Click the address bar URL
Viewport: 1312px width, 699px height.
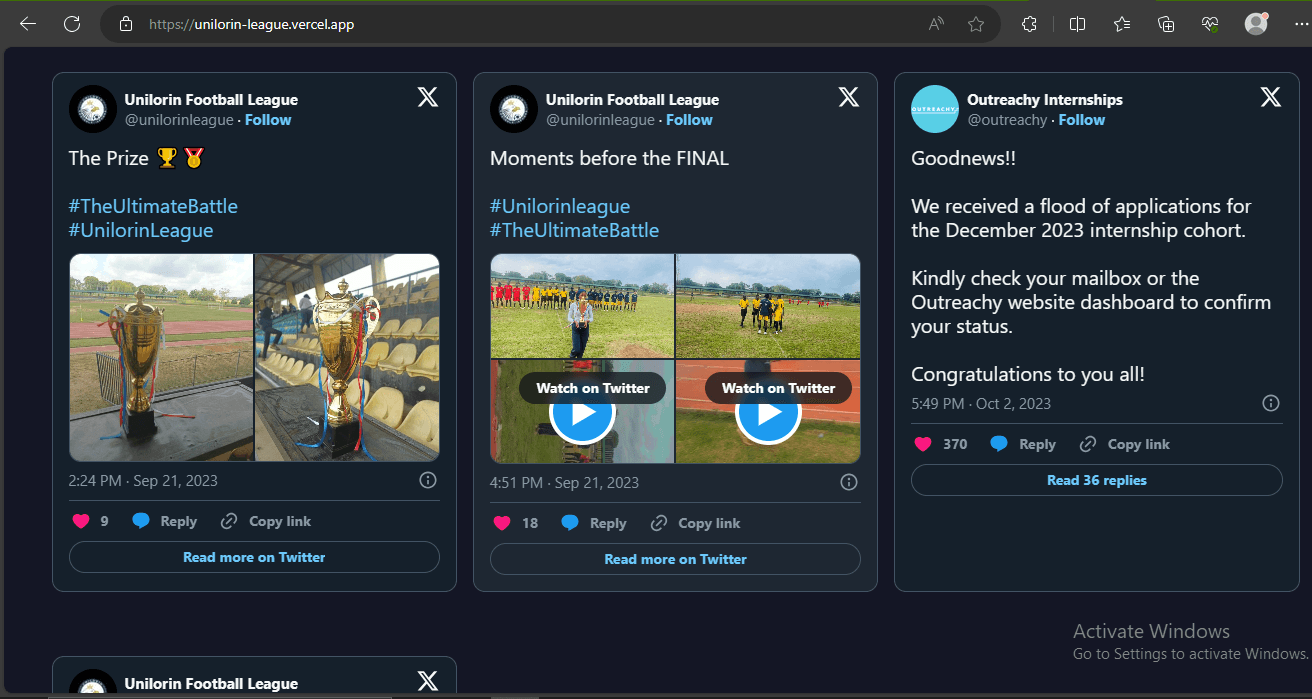coord(251,24)
